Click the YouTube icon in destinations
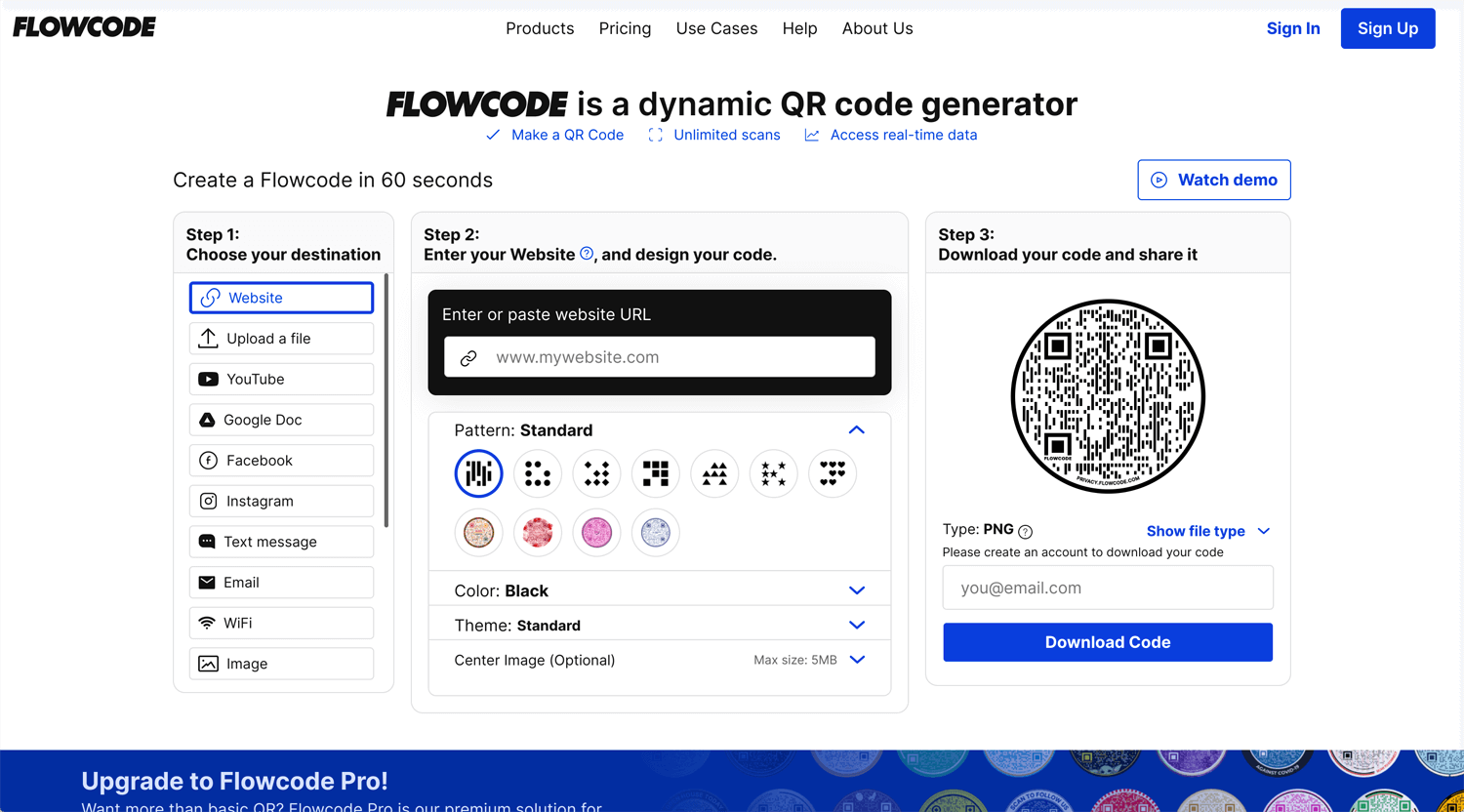Viewport: 1464px width, 812px height. pyautogui.click(x=208, y=380)
